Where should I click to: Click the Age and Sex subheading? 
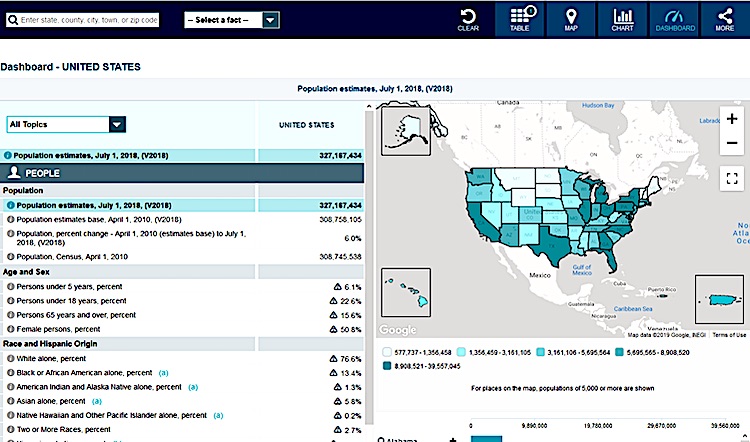(26, 272)
